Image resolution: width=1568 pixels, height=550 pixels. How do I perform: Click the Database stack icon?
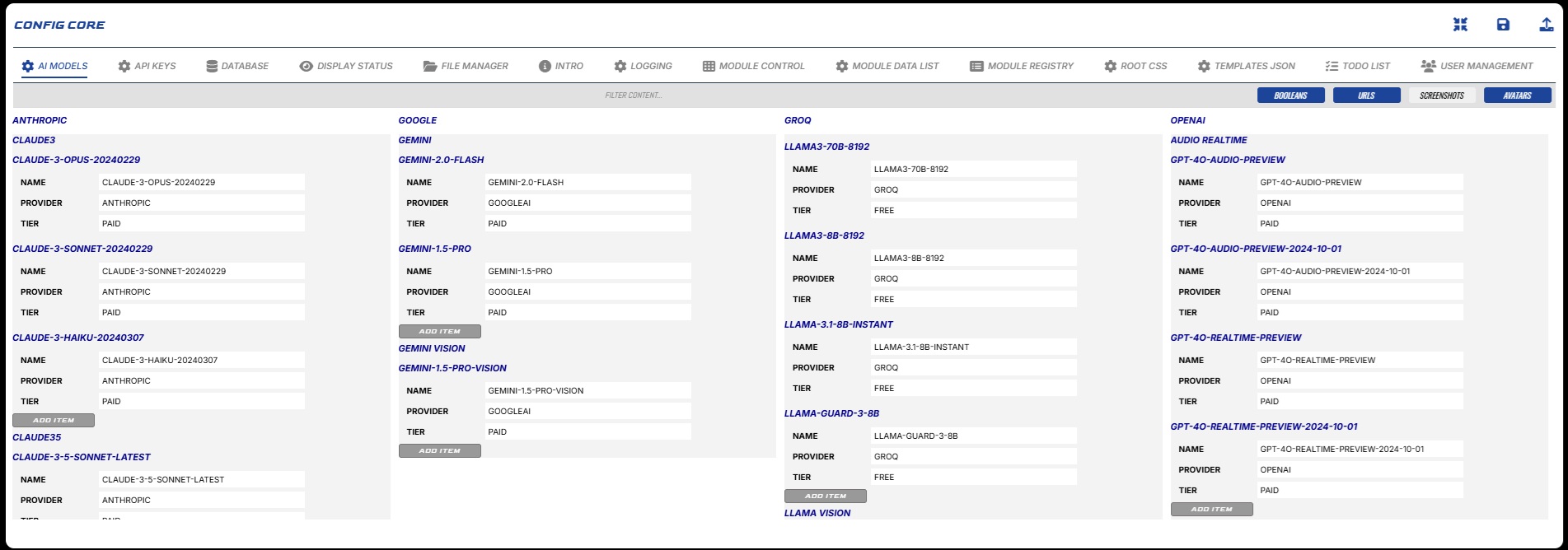pyautogui.click(x=212, y=66)
